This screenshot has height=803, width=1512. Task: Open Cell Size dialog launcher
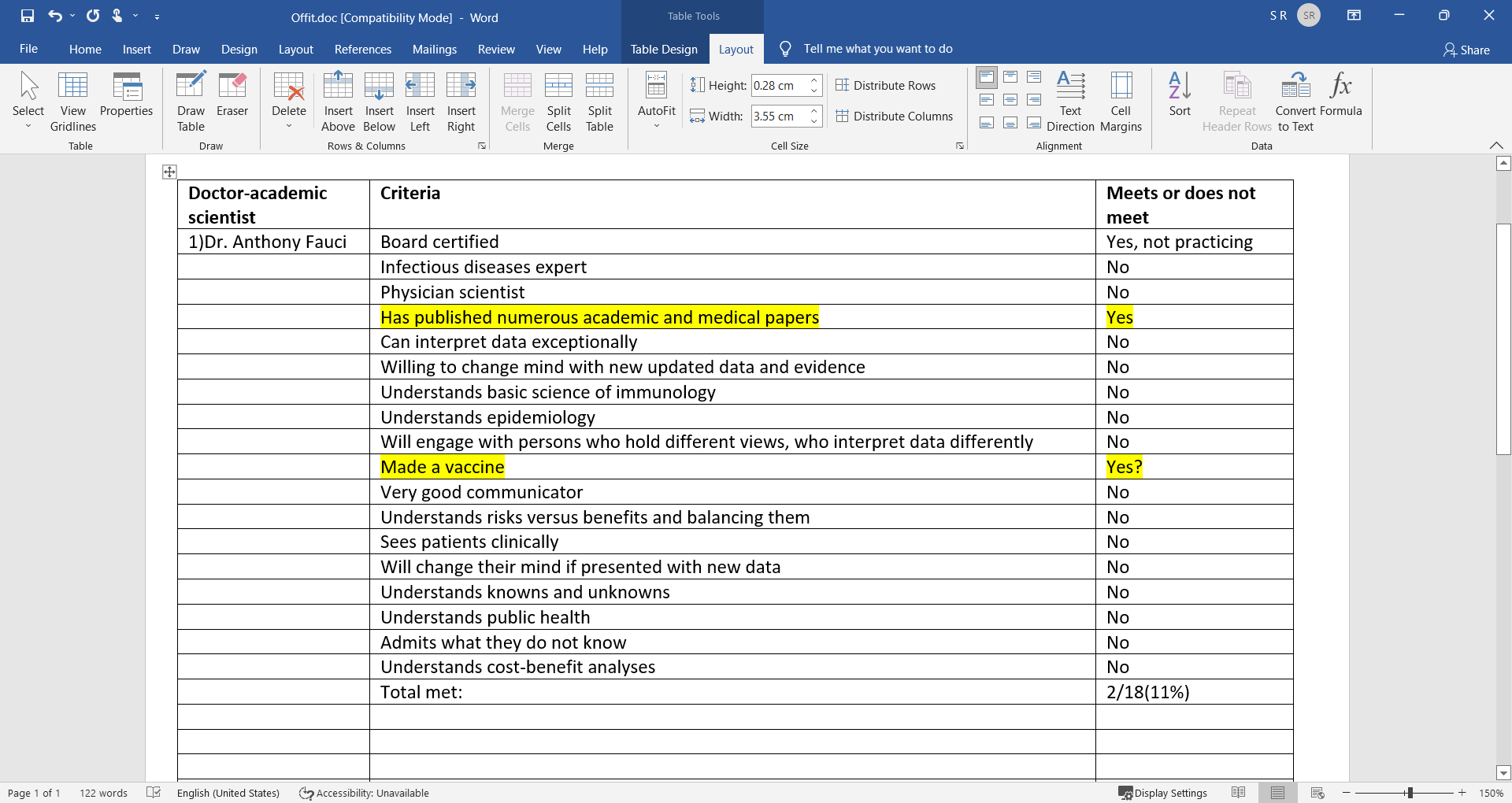pos(960,146)
